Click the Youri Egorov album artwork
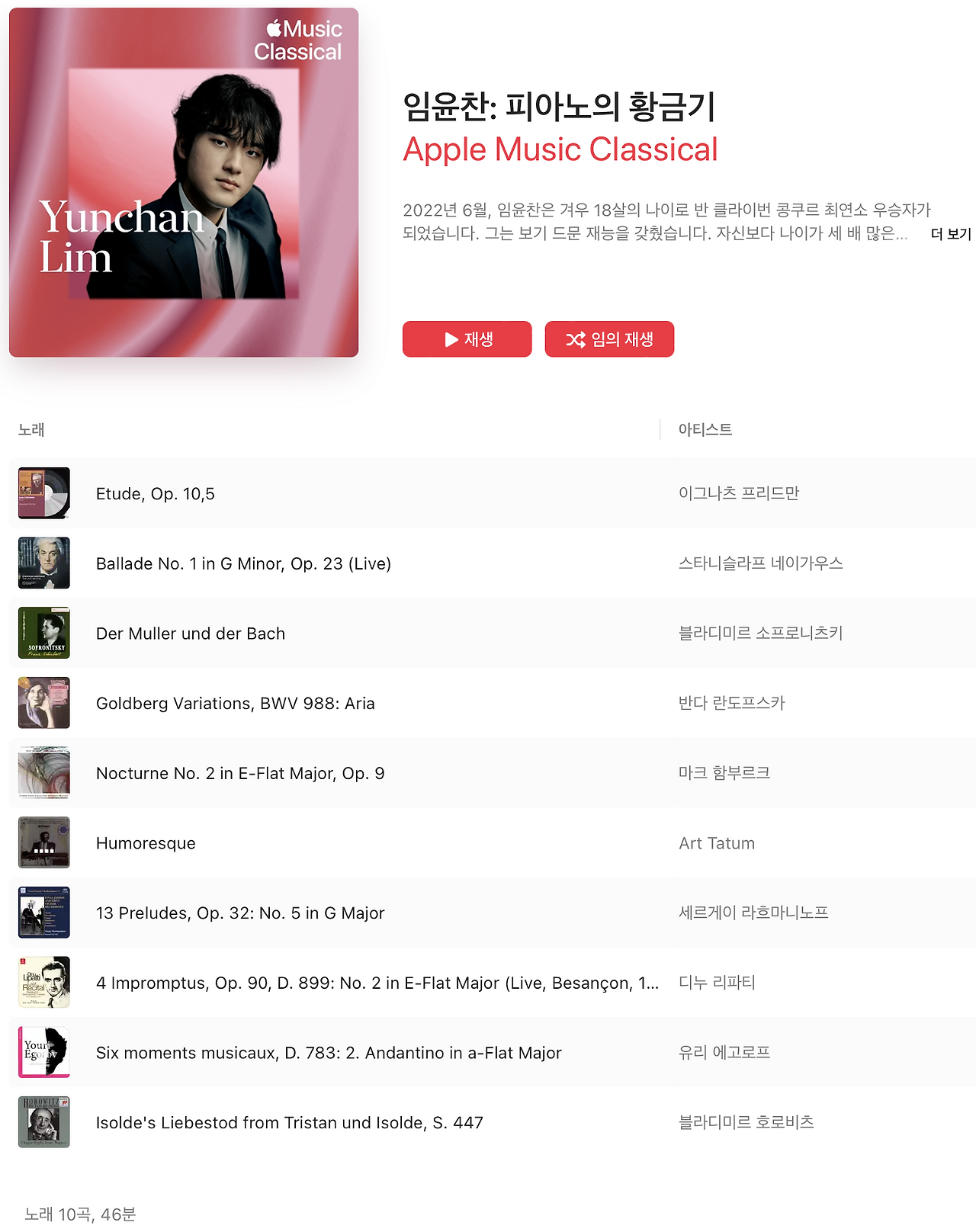 pyautogui.click(x=44, y=1052)
